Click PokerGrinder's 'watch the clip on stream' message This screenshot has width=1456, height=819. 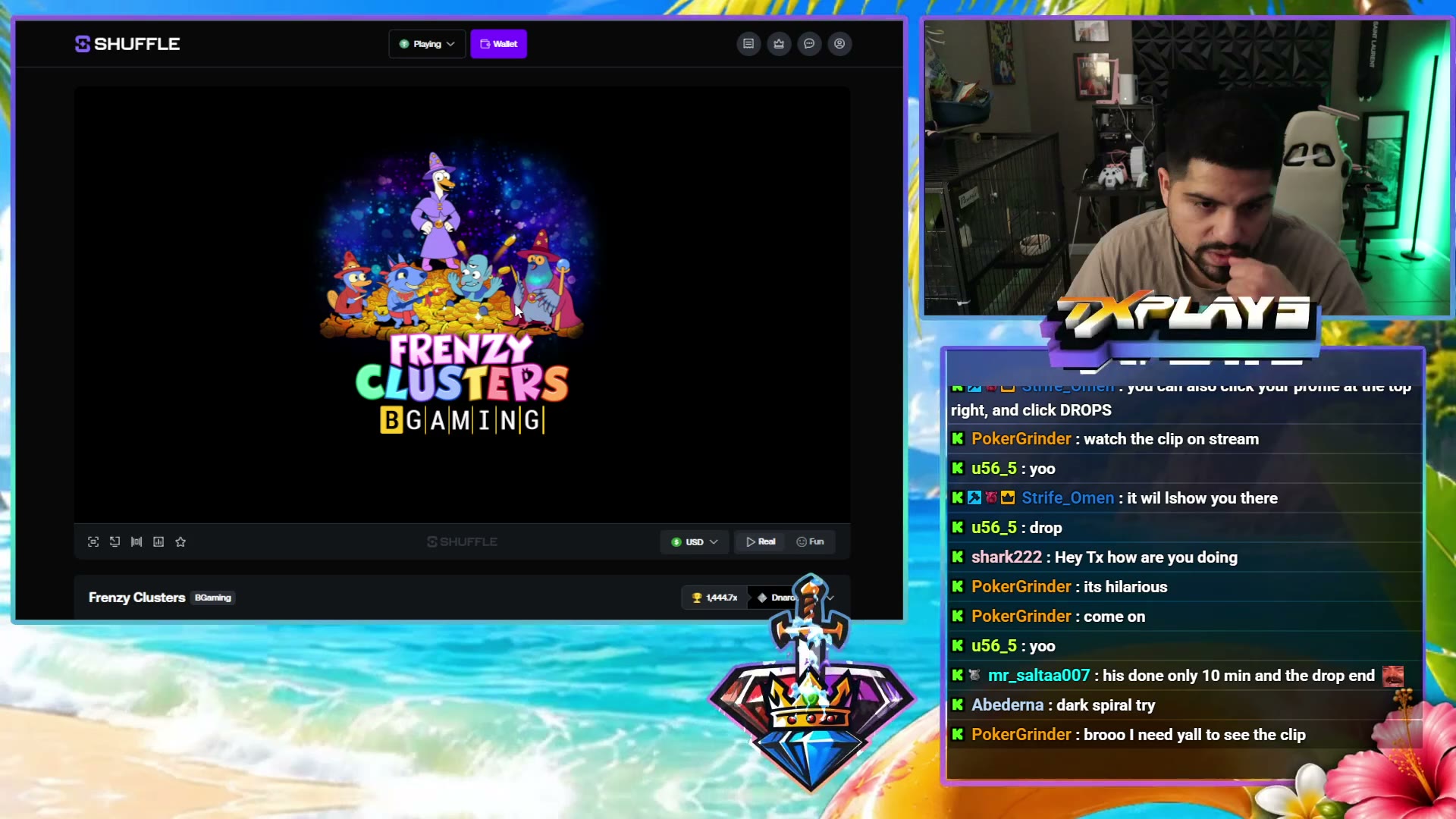pos(1171,439)
